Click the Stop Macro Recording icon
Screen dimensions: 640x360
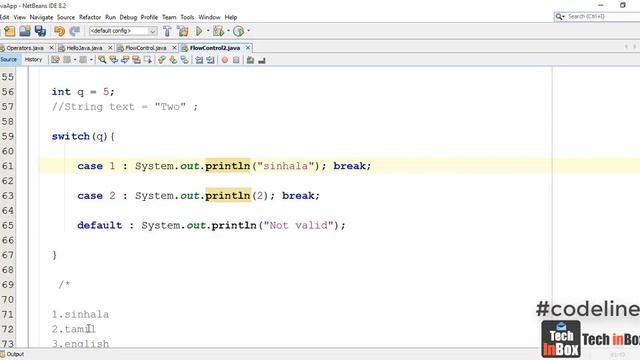coord(236,60)
